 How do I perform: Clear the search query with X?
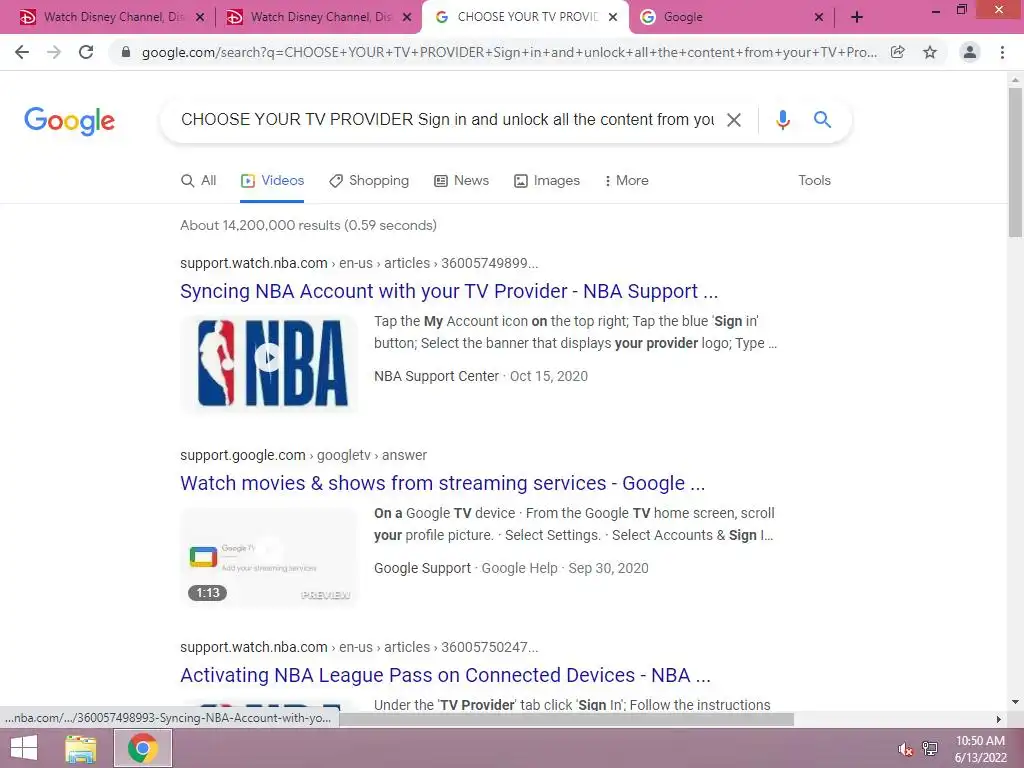[734, 120]
